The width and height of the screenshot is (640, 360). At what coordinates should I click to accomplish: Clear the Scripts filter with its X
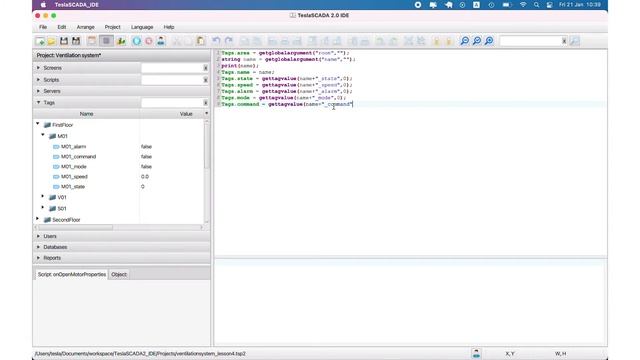click(205, 80)
